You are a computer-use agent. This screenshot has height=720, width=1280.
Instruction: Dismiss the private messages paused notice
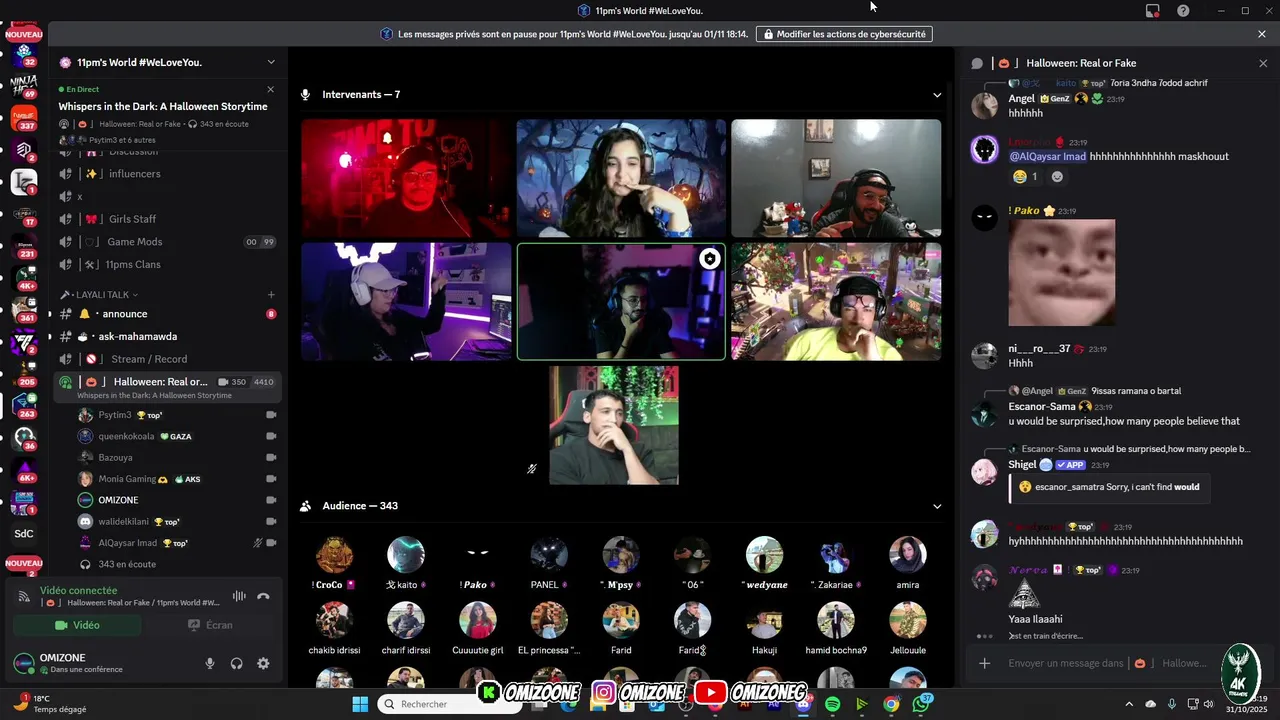pyautogui.click(x=1262, y=34)
